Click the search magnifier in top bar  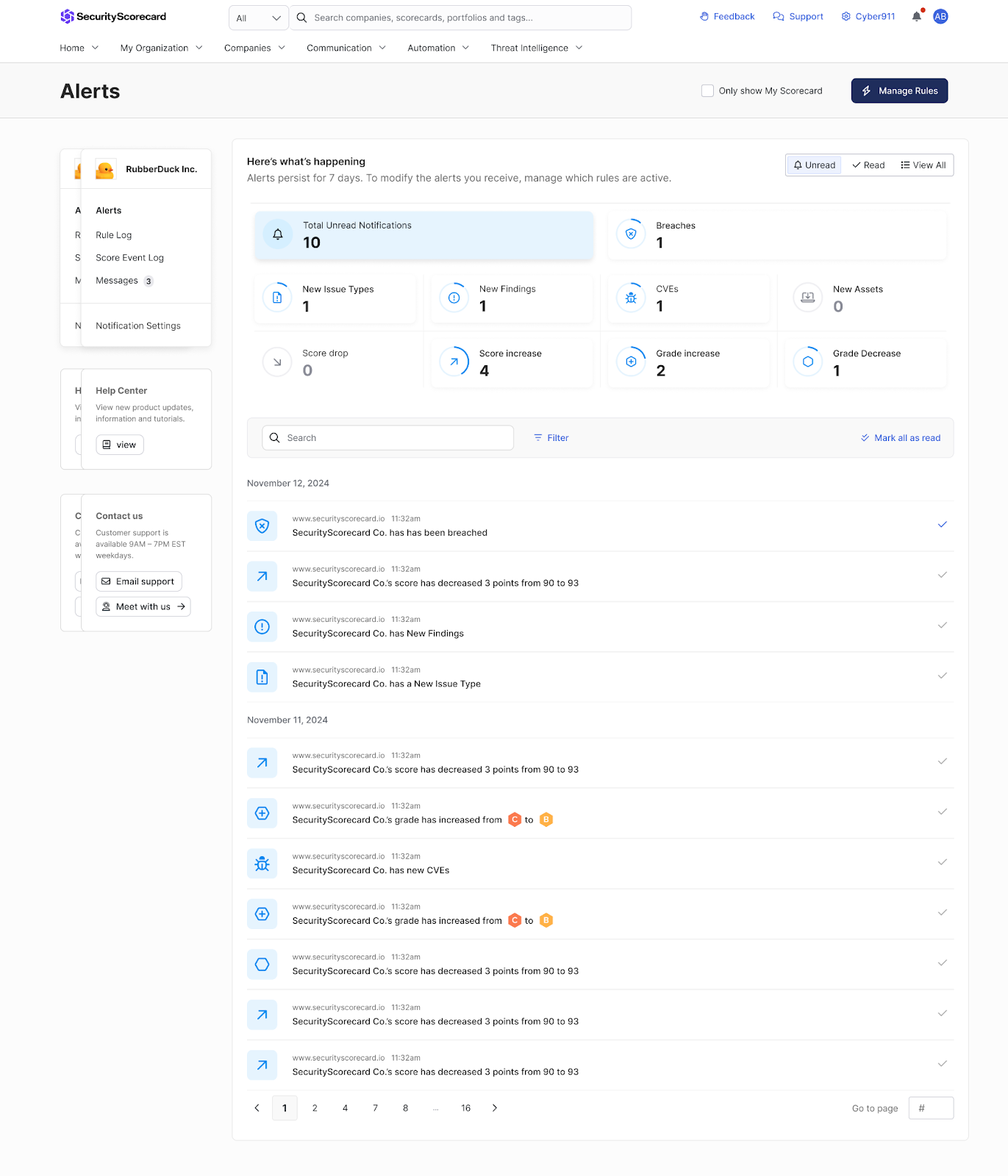tap(301, 18)
